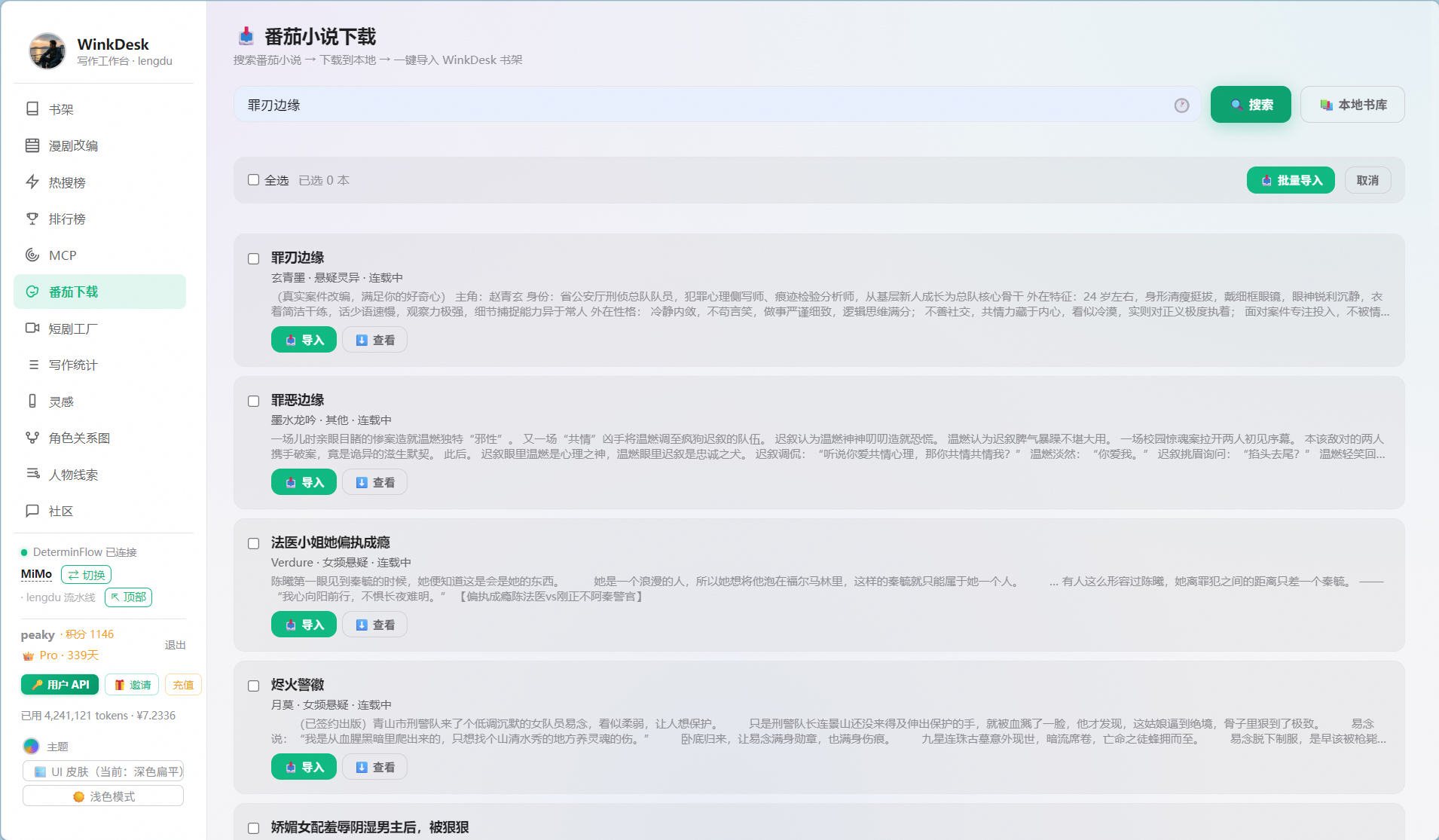Open 排行榜 trophy icon in sidebar

(32, 218)
